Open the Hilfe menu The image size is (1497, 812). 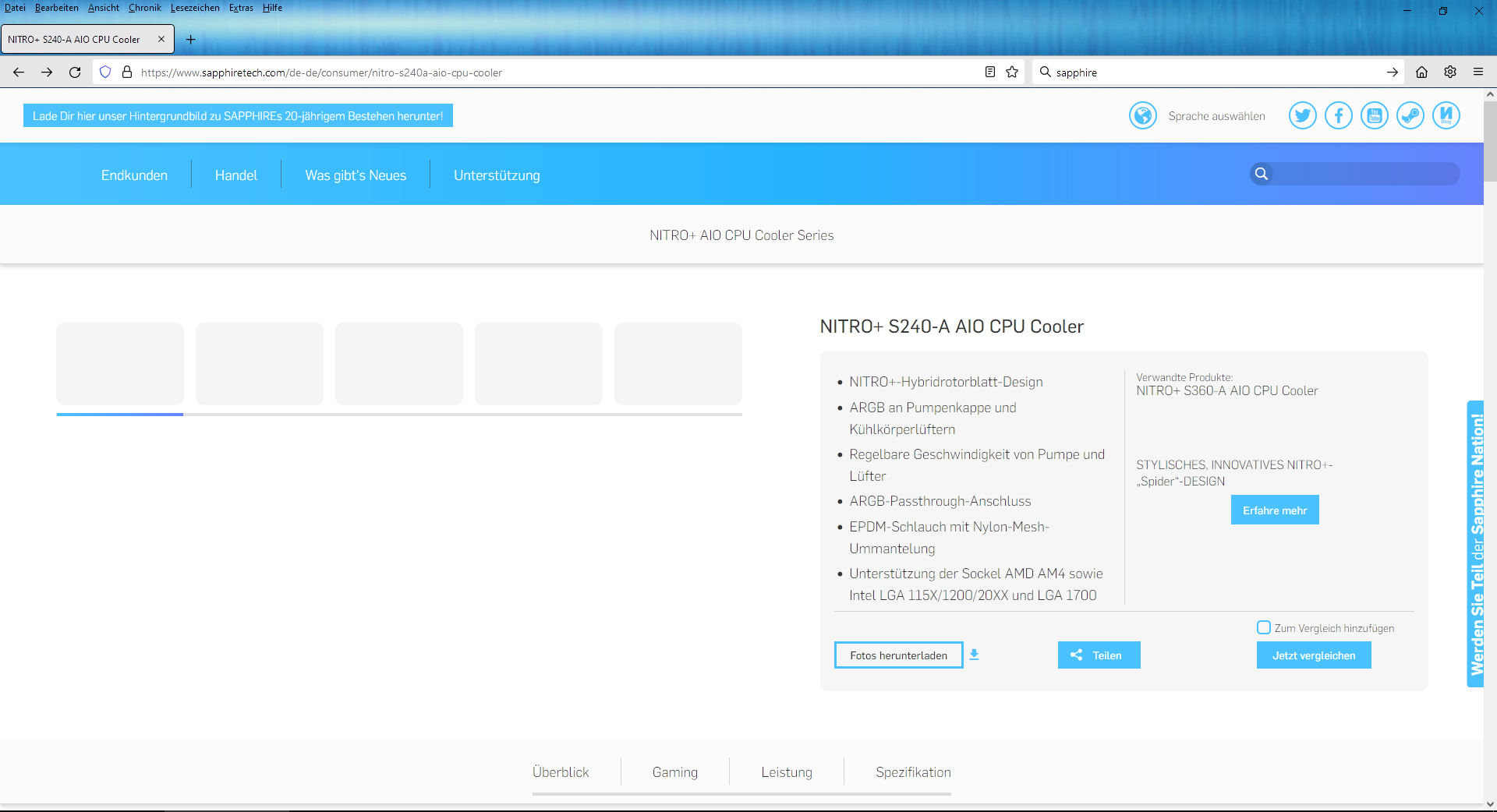[272, 8]
